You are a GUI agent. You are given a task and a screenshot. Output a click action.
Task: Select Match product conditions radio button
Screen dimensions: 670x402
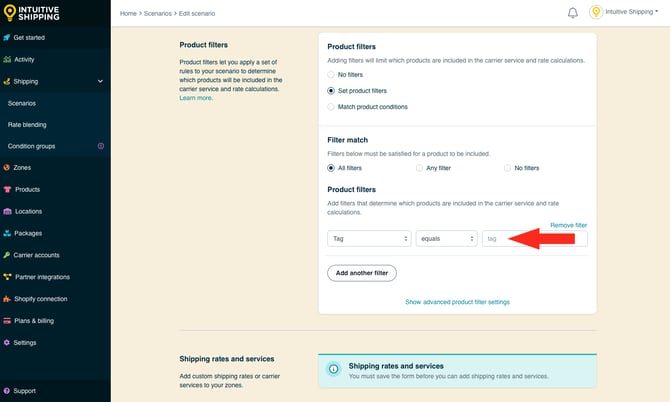pos(332,107)
